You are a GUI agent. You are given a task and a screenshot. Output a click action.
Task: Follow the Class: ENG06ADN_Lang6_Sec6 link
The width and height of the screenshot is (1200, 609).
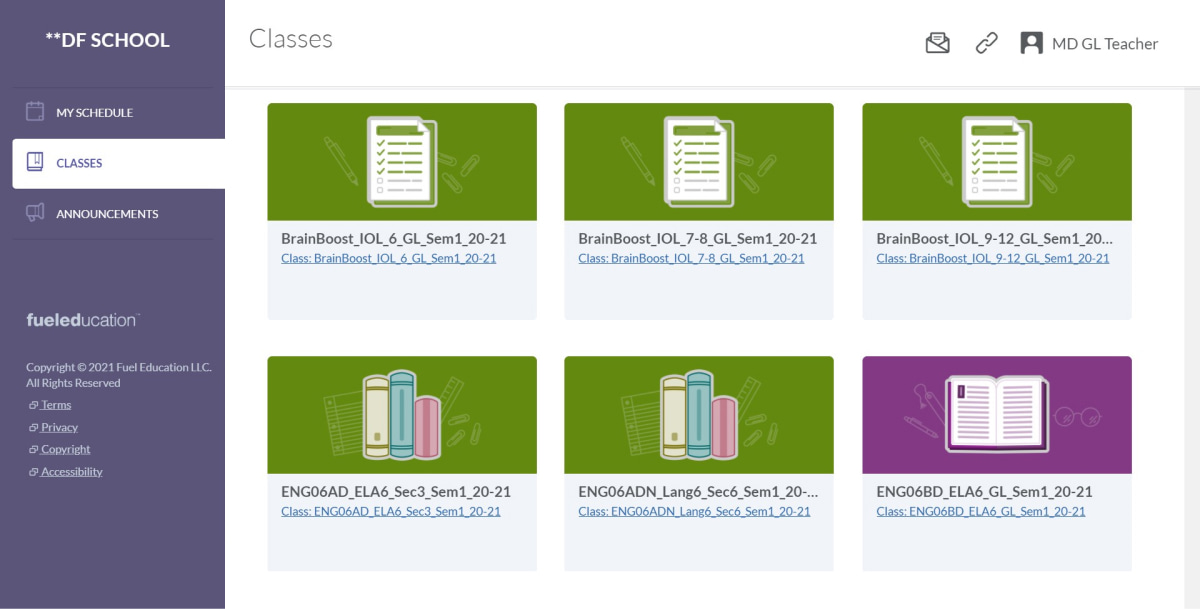pyautogui.click(x=694, y=511)
